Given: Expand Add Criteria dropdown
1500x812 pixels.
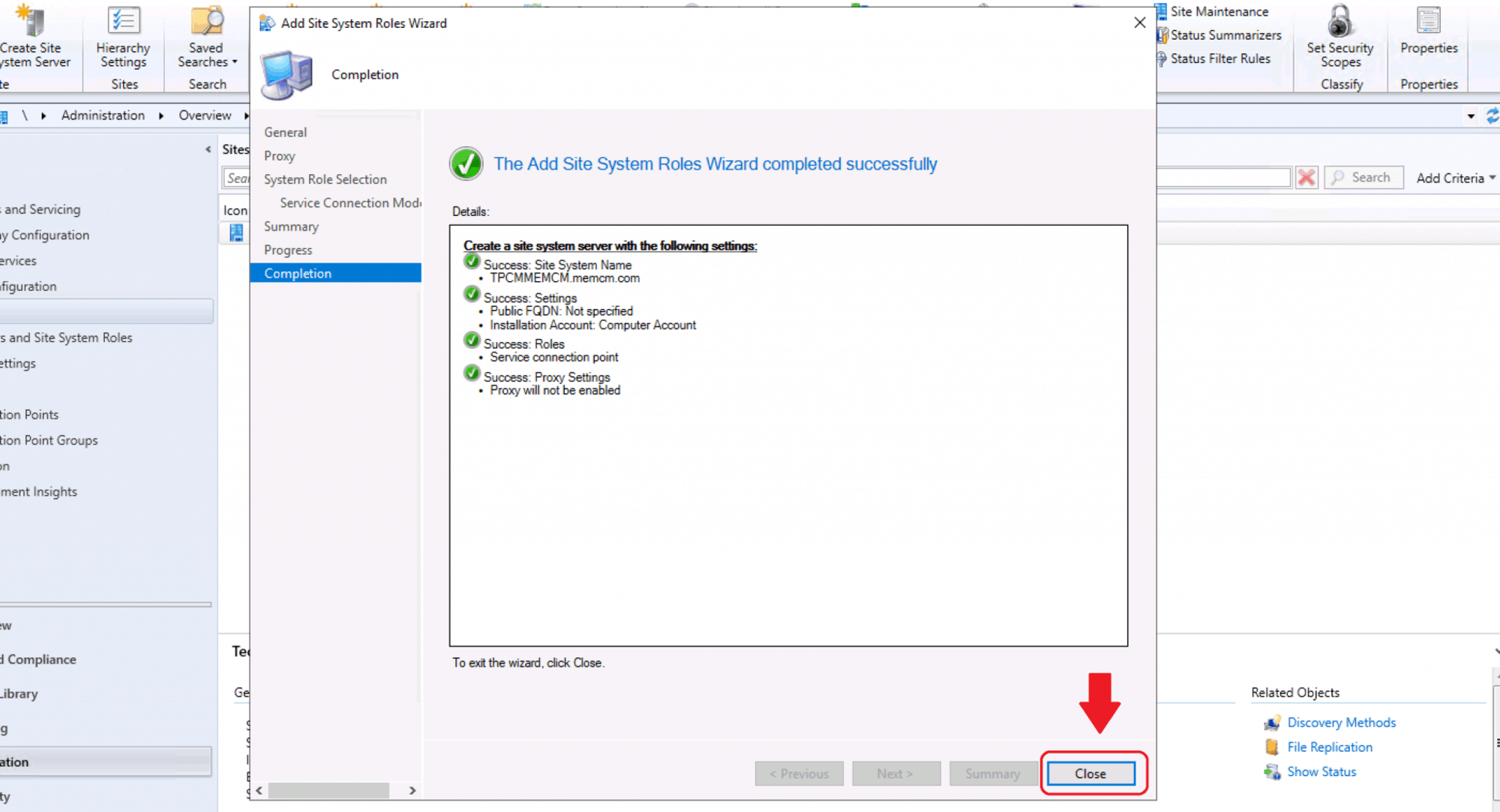Looking at the screenshot, I should 1455,178.
